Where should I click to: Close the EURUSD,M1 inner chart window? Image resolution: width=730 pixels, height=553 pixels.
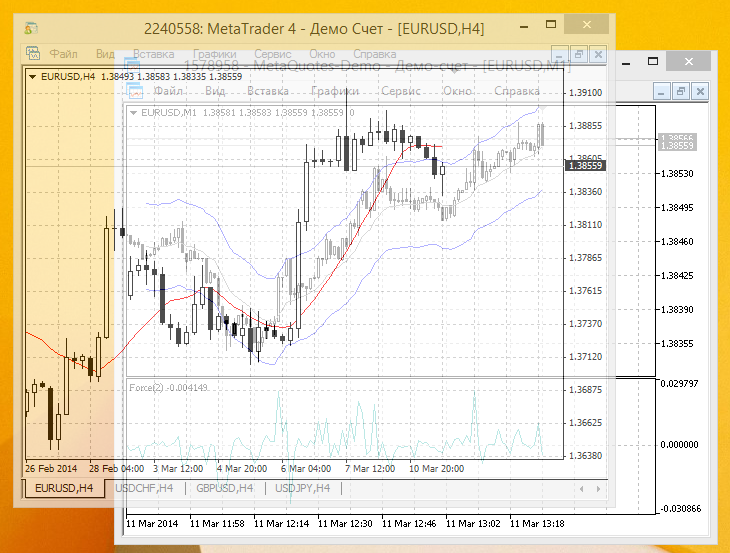[700, 92]
